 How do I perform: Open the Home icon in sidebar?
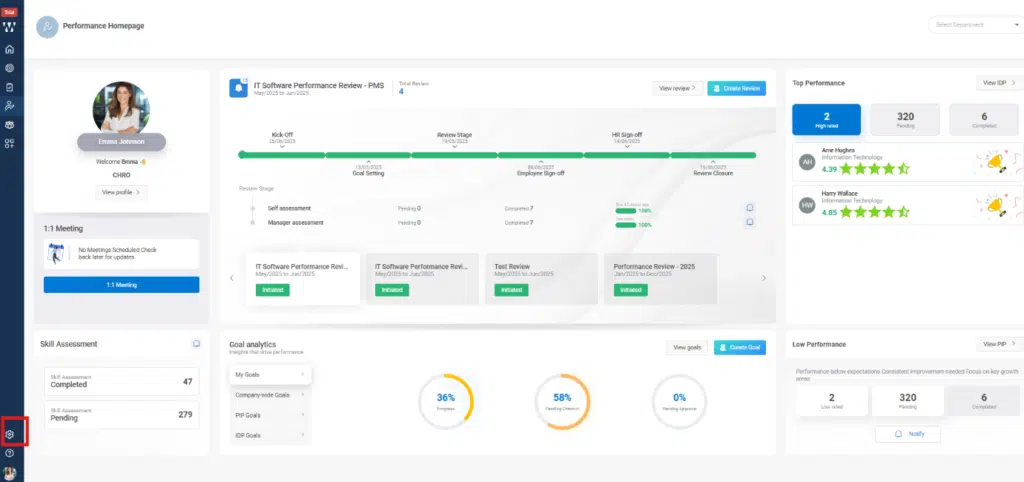(x=9, y=49)
